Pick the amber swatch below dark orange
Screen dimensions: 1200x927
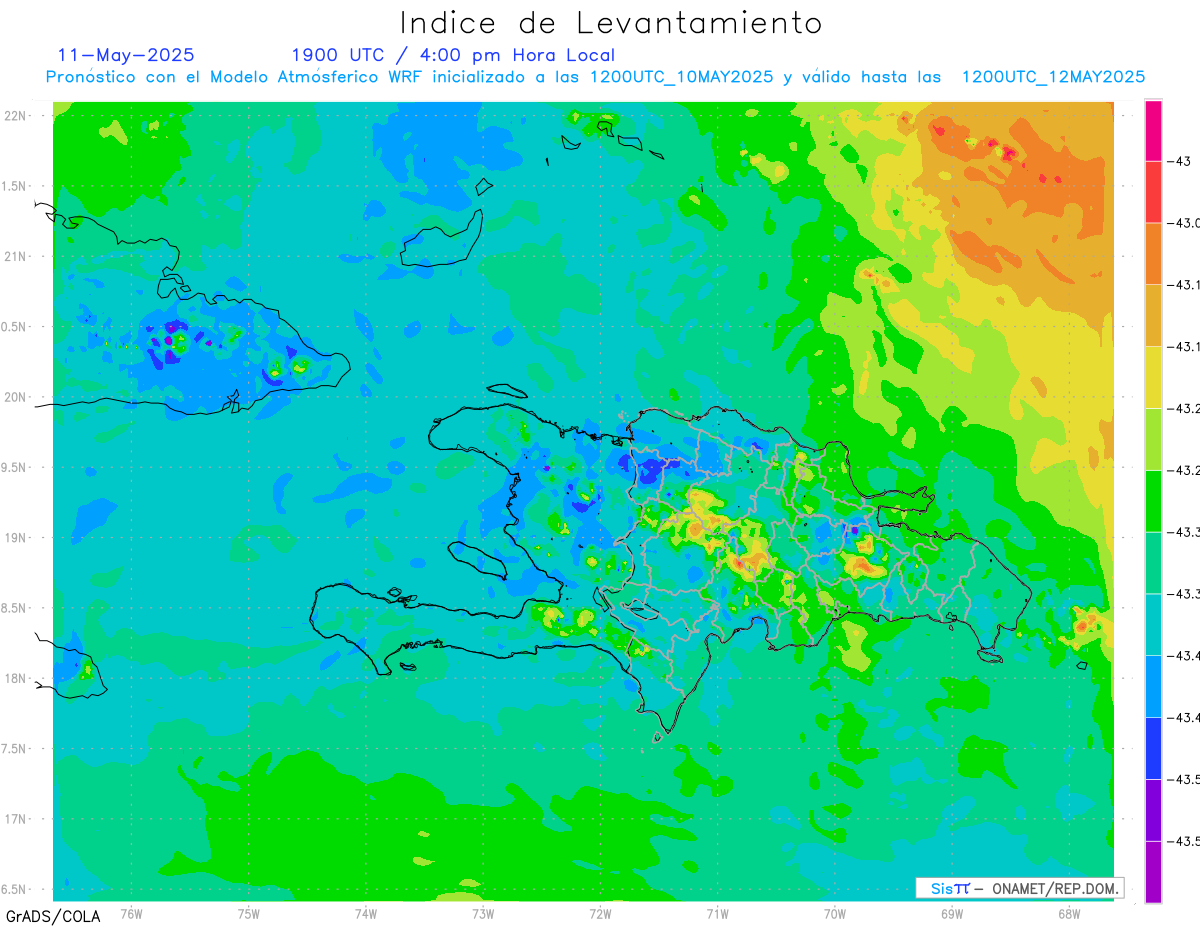(1153, 316)
